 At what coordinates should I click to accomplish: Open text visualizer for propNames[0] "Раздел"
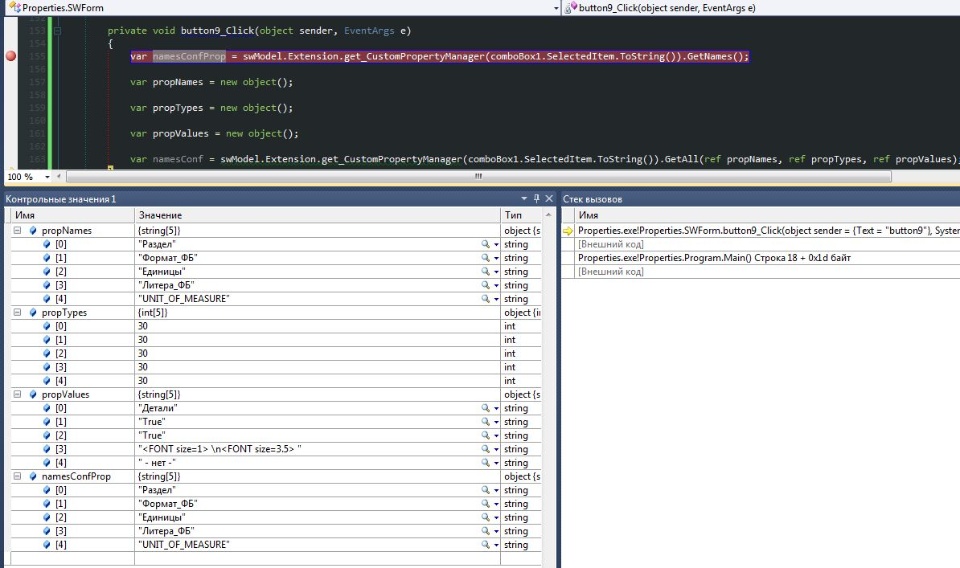click(486, 244)
